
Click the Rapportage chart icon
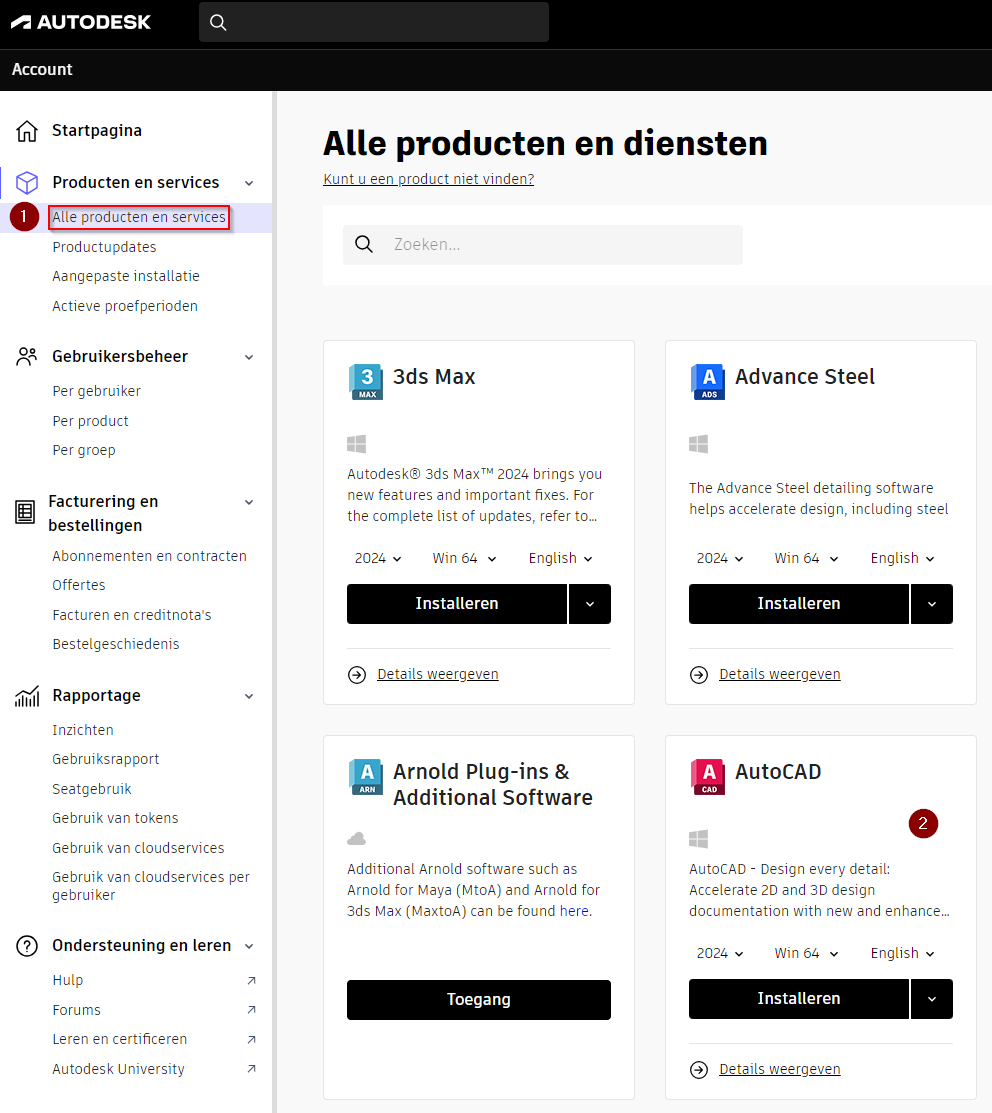pyautogui.click(x=27, y=696)
